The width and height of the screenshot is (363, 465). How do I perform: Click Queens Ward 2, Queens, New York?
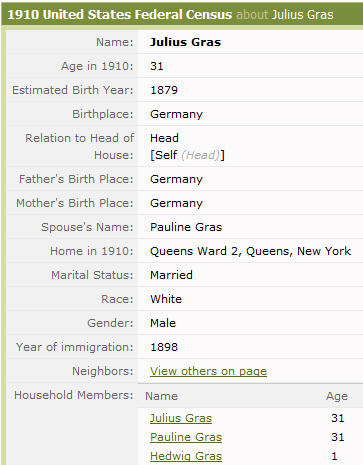click(x=250, y=251)
